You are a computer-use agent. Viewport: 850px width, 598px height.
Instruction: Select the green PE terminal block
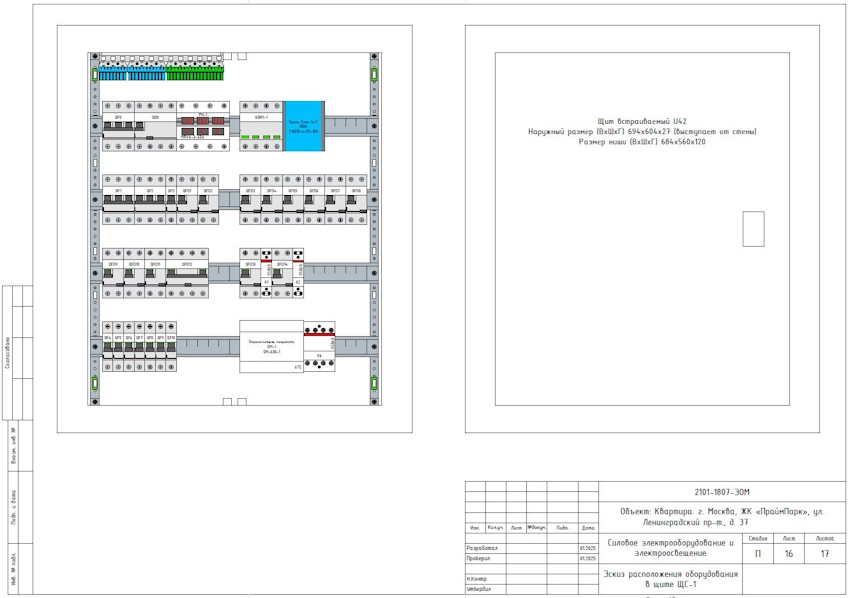pyautogui.click(x=195, y=74)
